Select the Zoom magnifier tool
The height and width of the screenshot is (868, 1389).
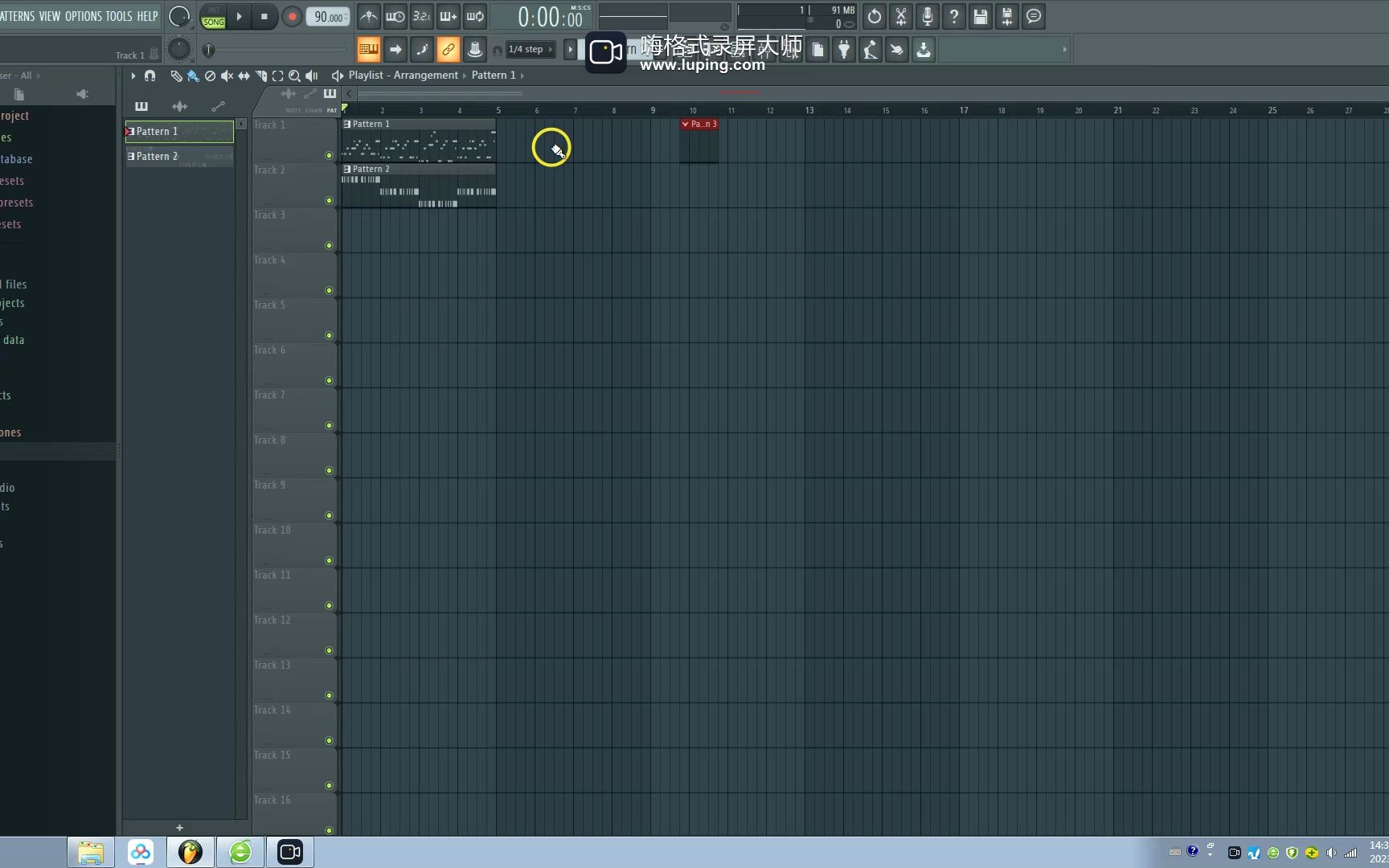click(x=294, y=76)
